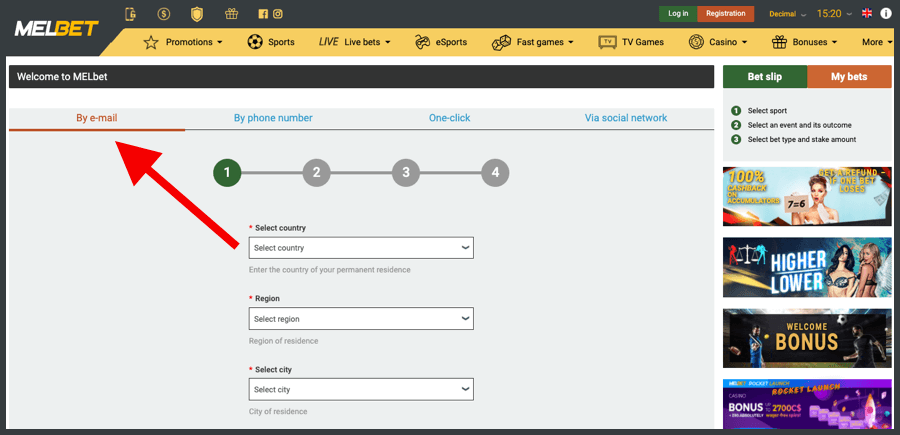Image resolution: width=900 pixels, height=435 pixels.
Task: Open the gift box icon in top bar
Action: [x=231, y=14]
